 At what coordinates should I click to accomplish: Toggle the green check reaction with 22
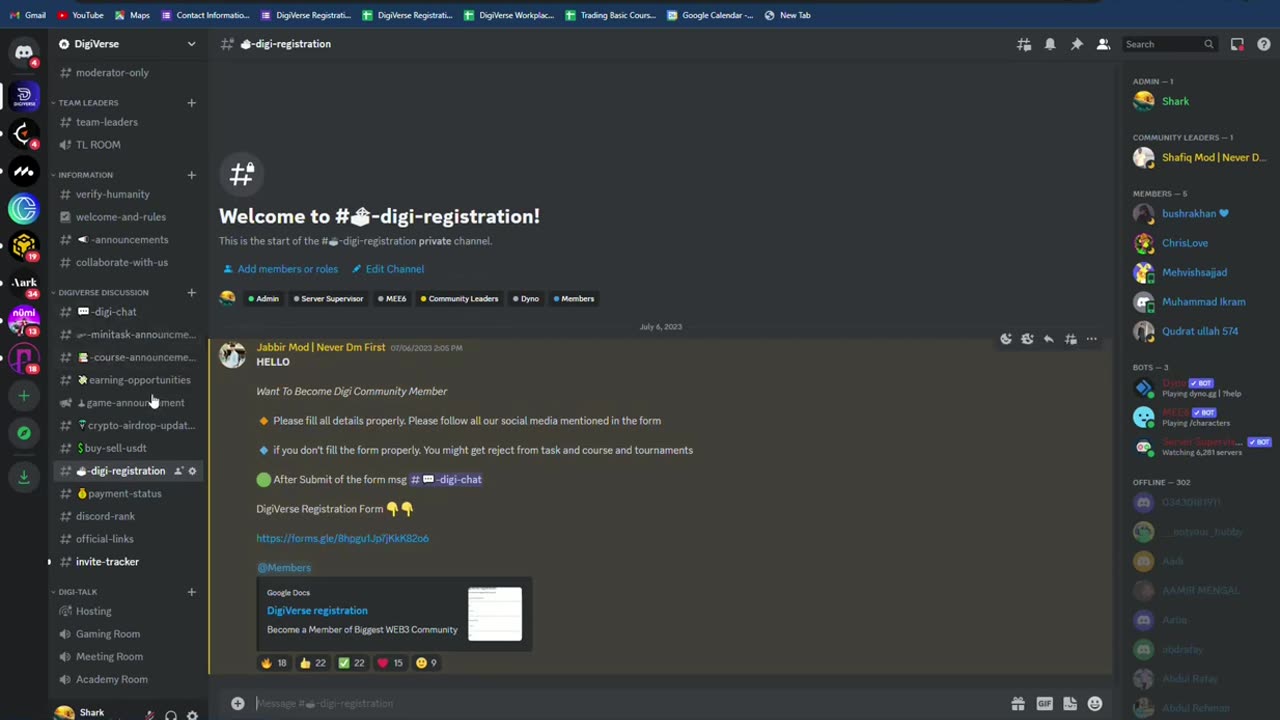click(x=351, y=662)
